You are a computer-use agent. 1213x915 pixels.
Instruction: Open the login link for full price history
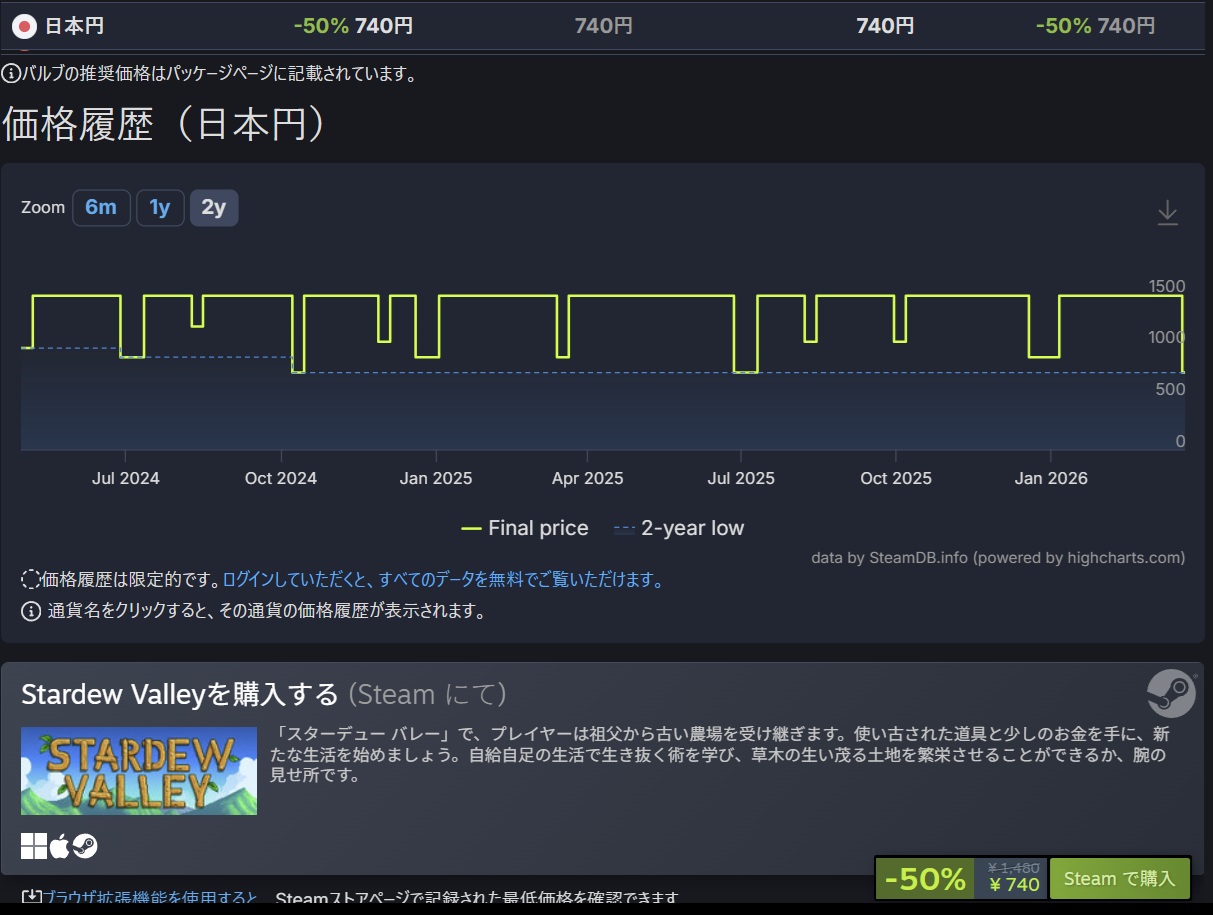click(442, 580)
